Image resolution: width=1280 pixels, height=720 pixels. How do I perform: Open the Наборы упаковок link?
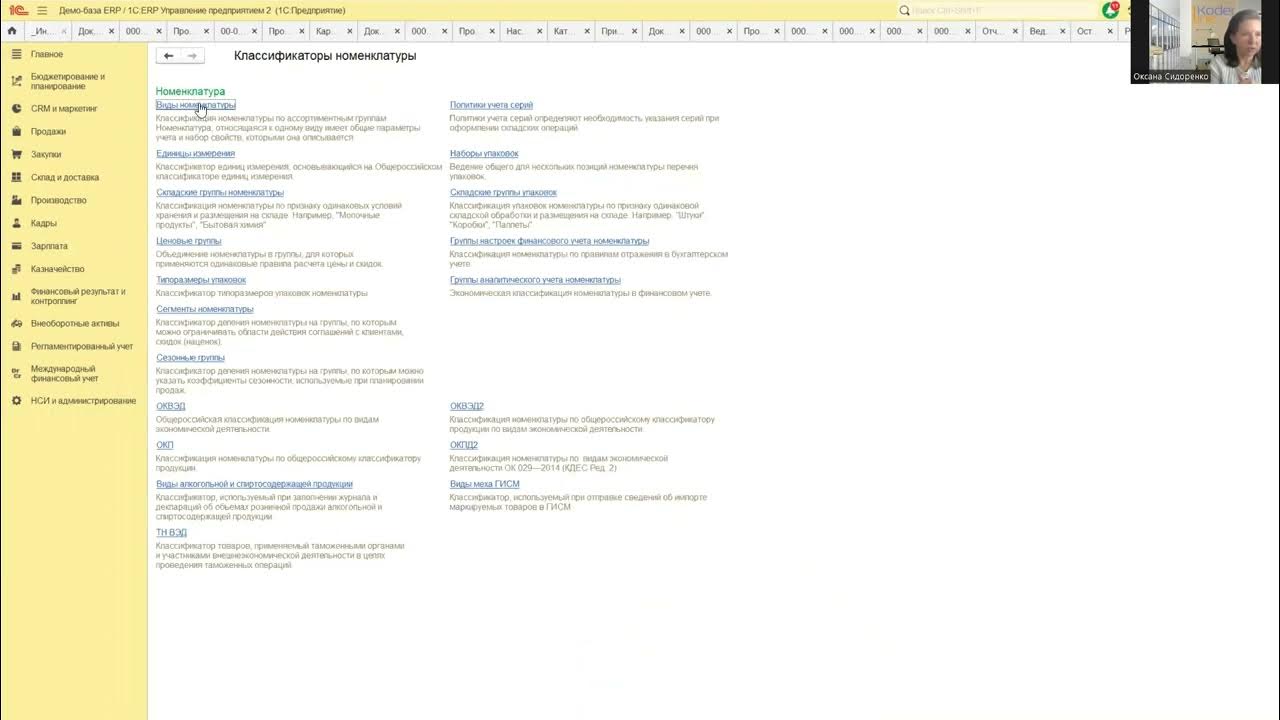[x=484, y=154]
